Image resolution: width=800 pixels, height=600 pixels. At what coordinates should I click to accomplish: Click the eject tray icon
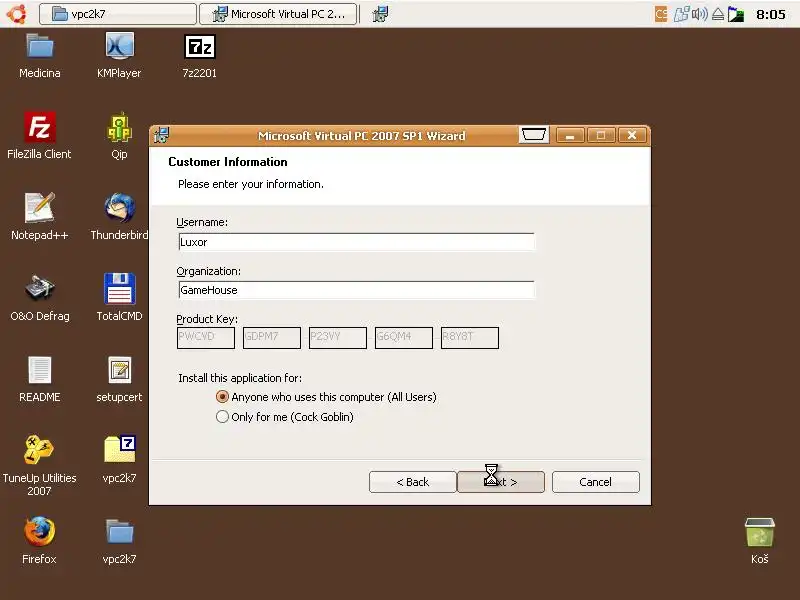coord(717,14)
